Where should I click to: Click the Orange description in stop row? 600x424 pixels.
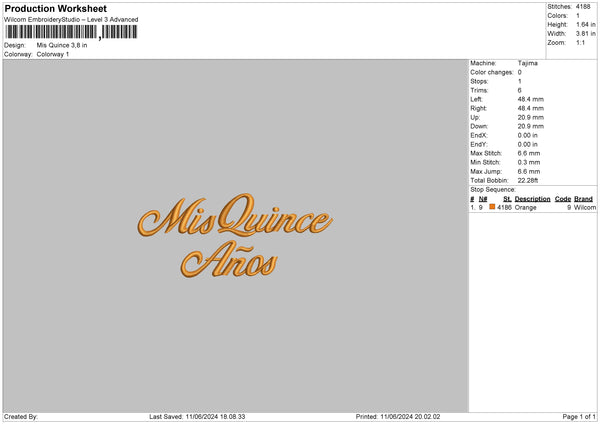click(x=526, y=207)
